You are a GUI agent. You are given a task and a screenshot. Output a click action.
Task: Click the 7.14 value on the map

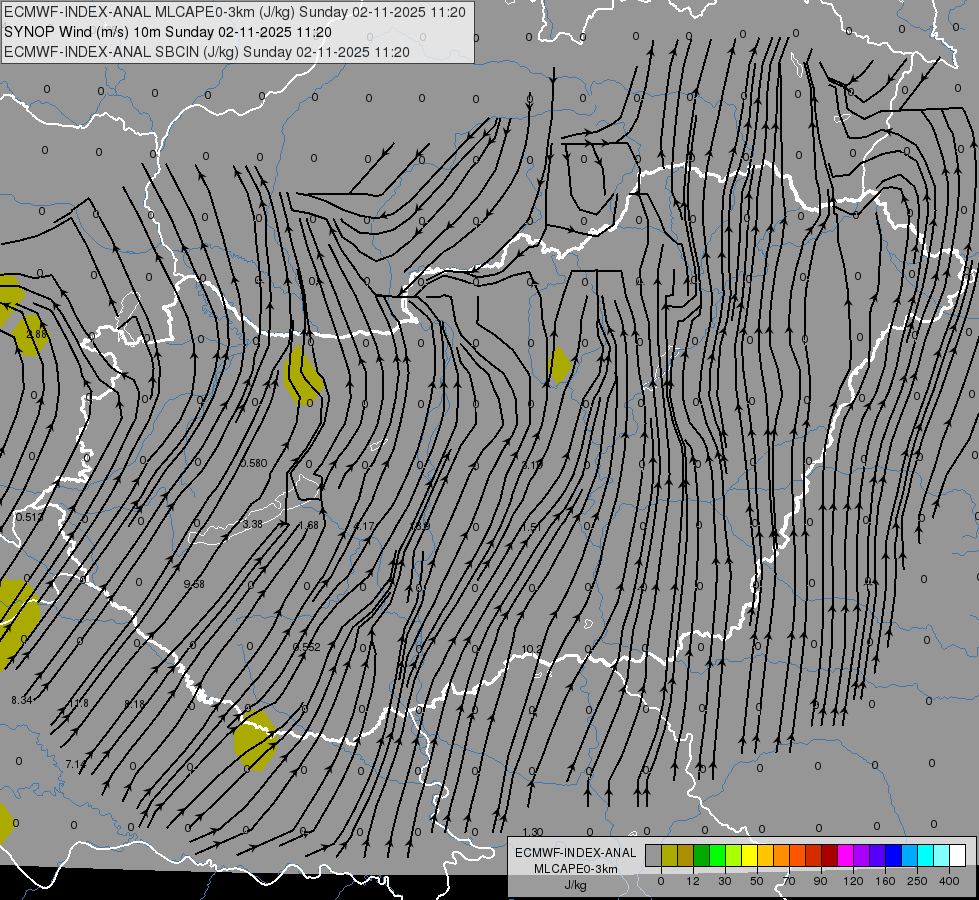pos(76,764)
